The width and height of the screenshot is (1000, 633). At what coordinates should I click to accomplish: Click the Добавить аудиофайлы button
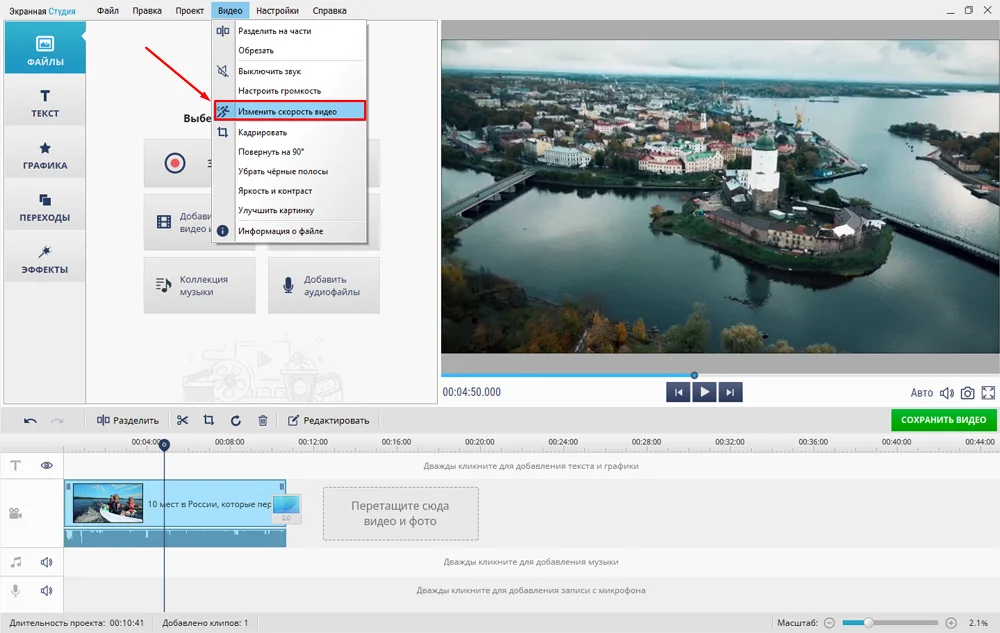point(324,286)
